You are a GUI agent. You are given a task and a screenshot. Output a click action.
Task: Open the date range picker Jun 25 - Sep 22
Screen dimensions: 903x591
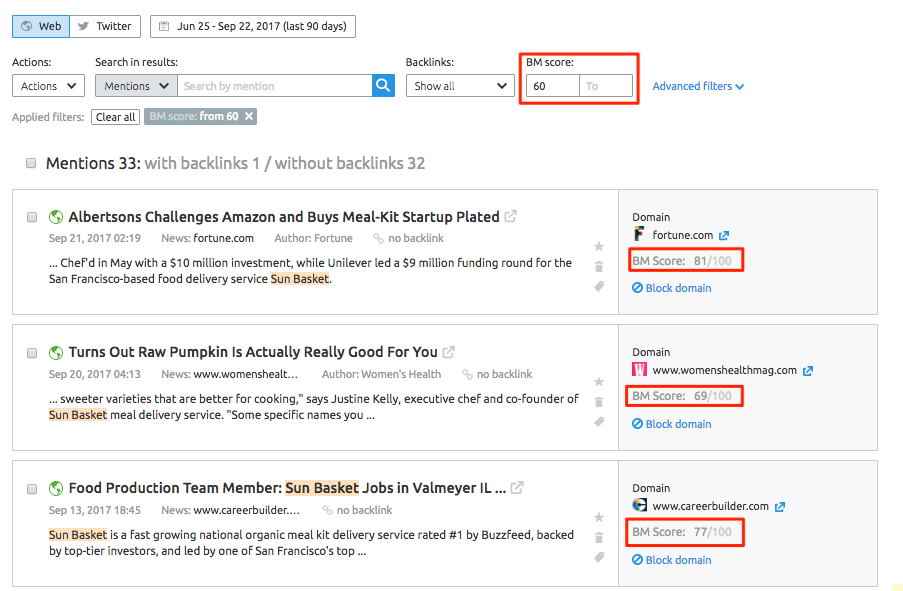pyautogui.click(x=253, y=26)
